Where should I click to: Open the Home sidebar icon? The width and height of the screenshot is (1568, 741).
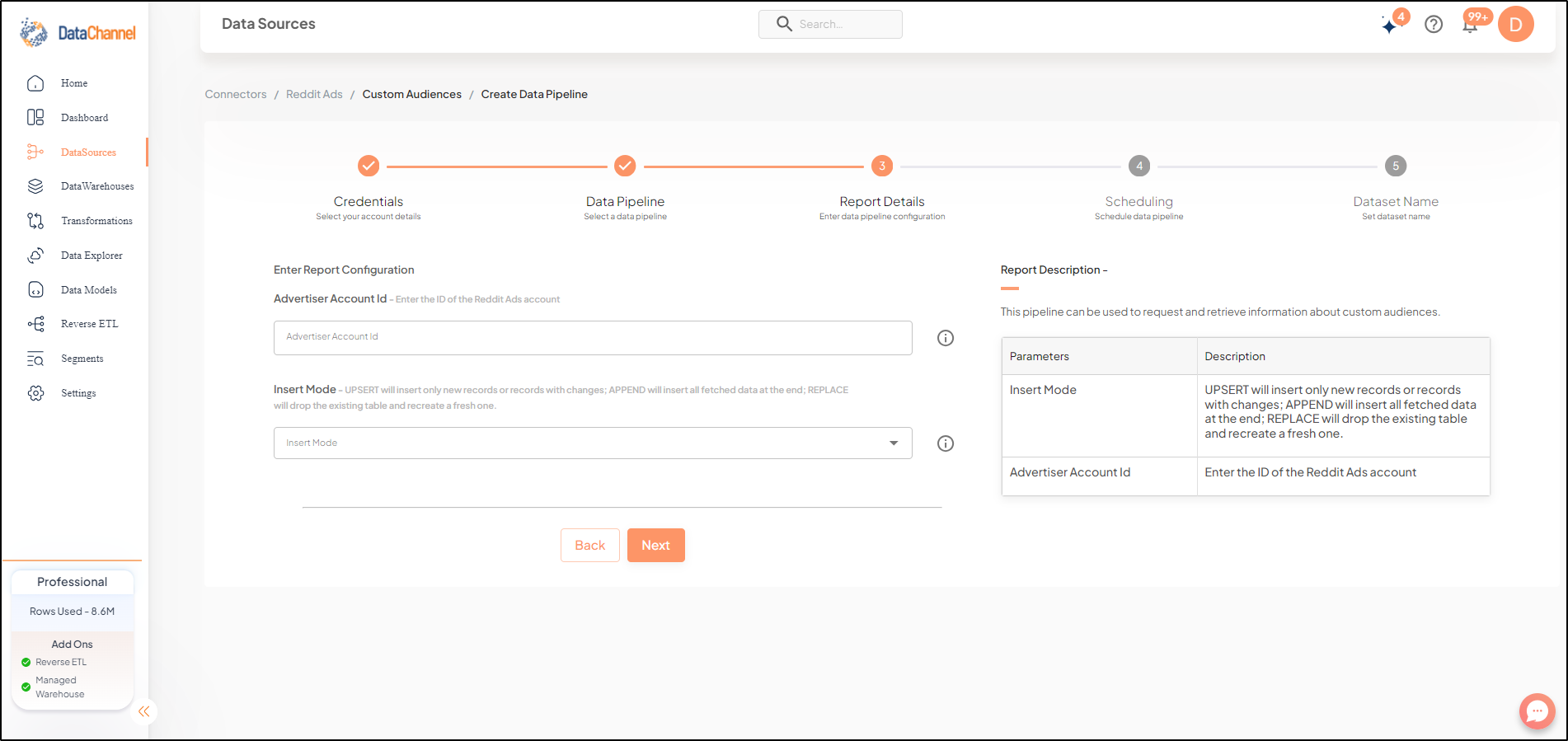coord(35,83)
